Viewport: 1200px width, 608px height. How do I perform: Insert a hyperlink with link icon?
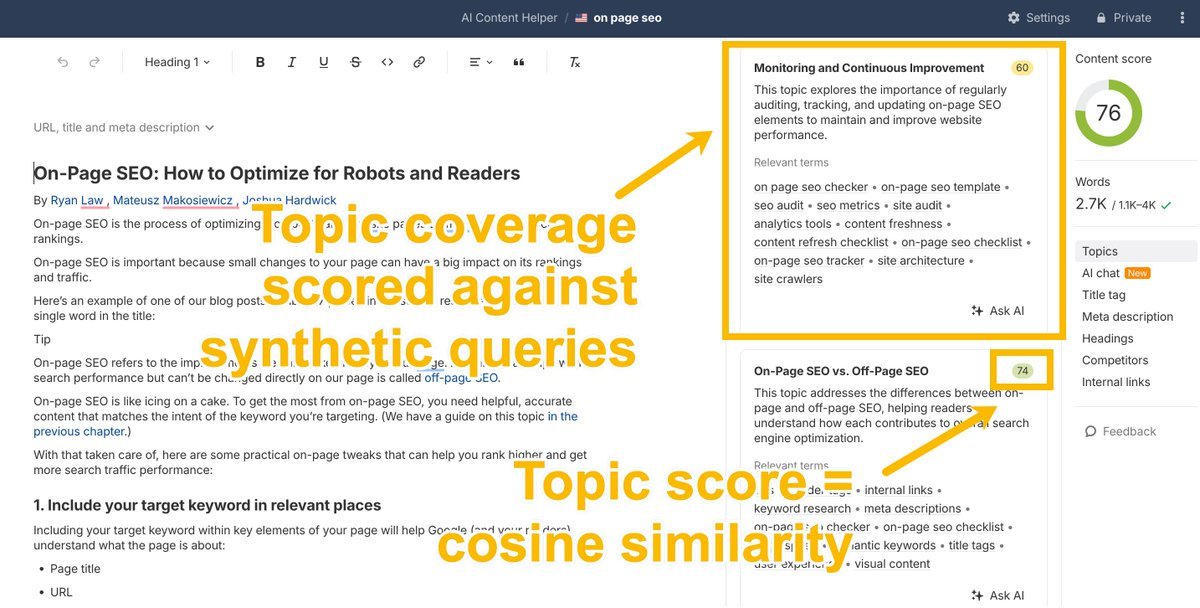coord(419,62)
